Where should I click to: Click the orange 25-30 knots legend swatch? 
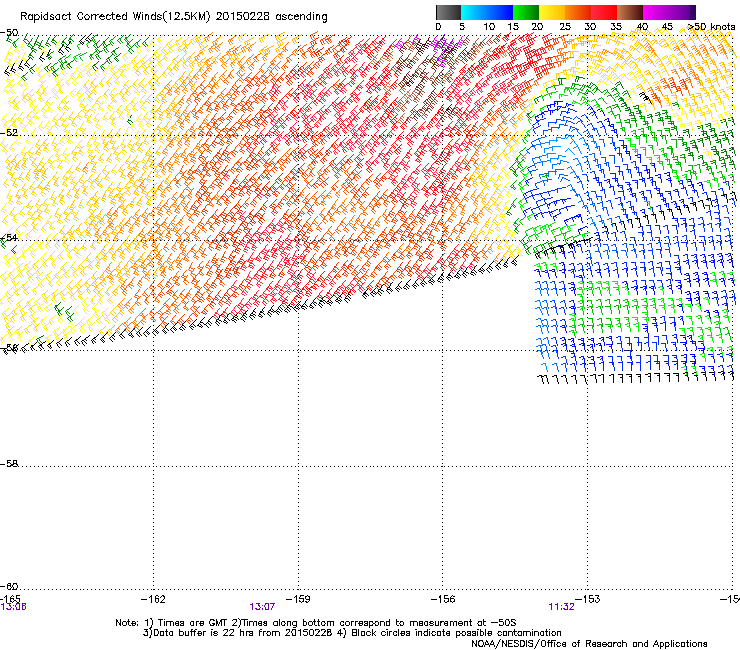(x=578, y=12)
